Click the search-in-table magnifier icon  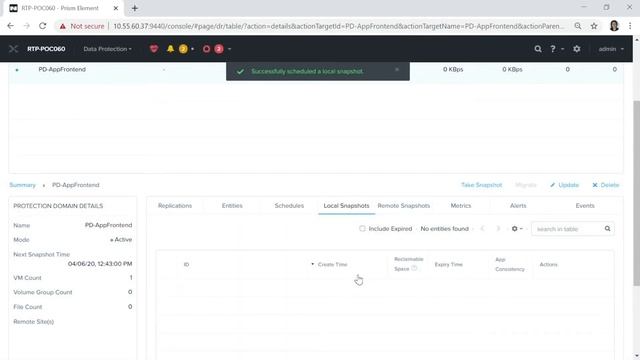coord(607,229)
